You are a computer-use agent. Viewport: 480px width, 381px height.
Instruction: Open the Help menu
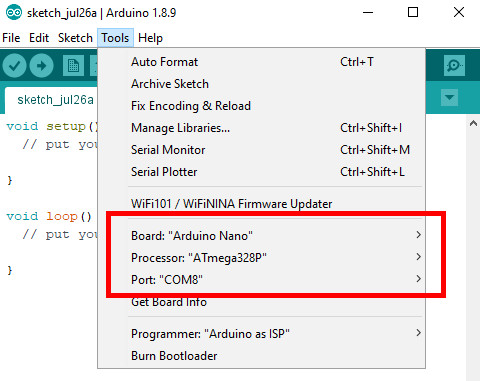(150, 38)
